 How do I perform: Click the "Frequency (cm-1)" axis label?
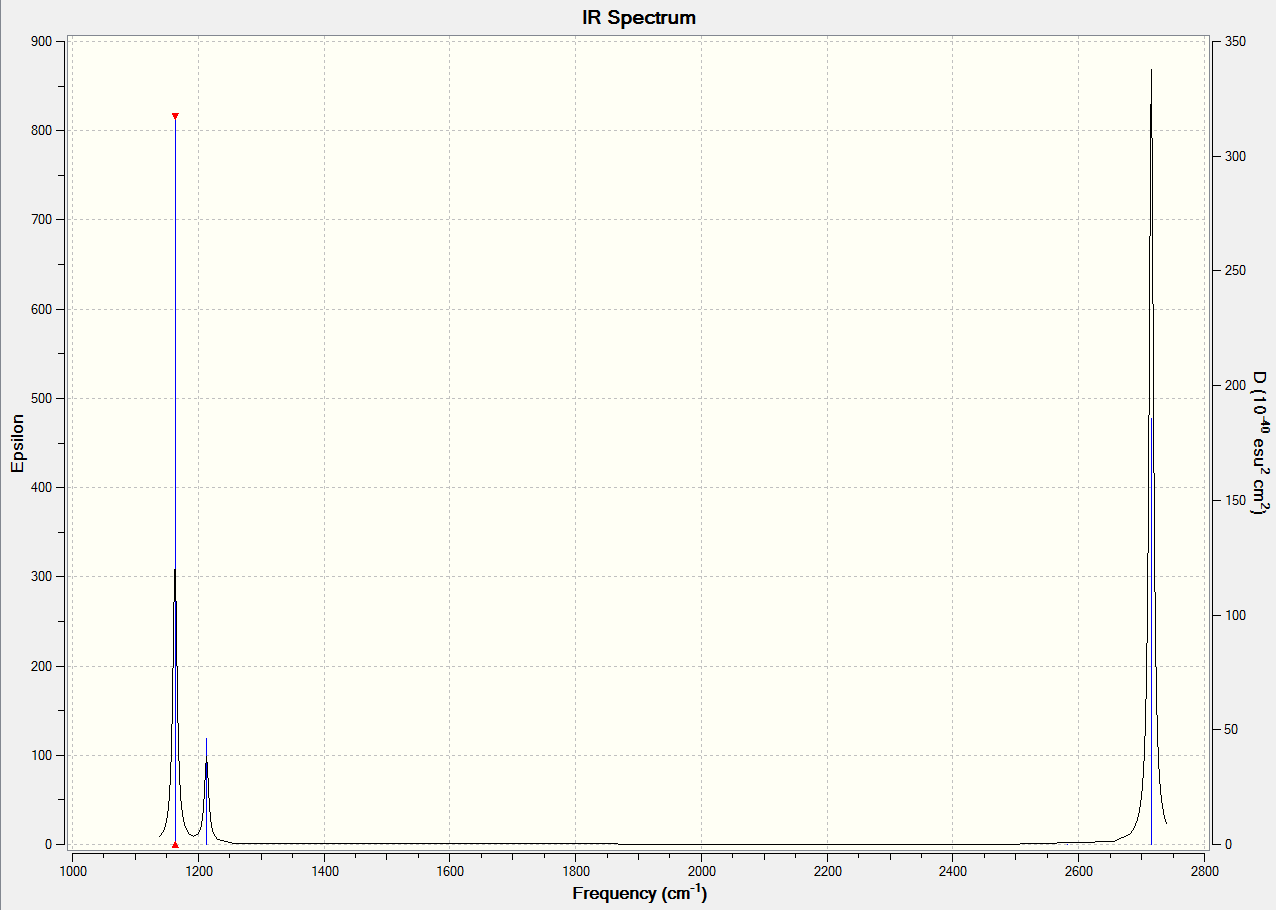639,893
